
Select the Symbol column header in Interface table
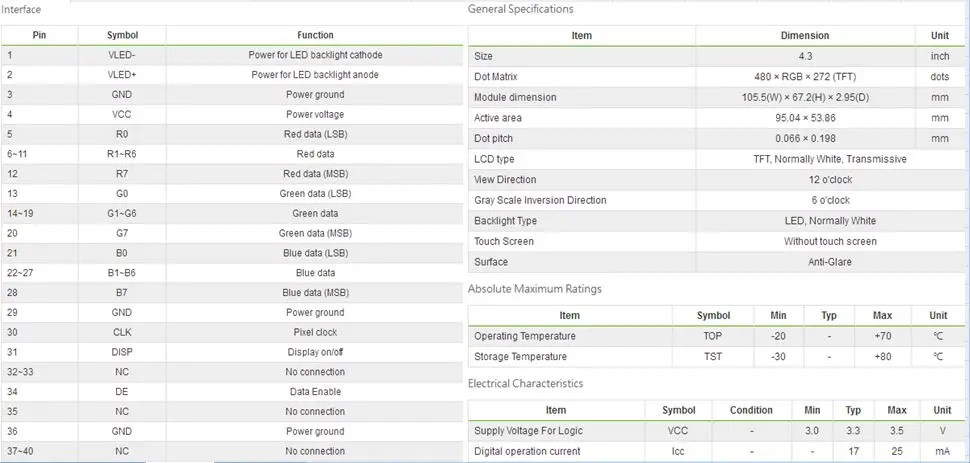(122, 35)
